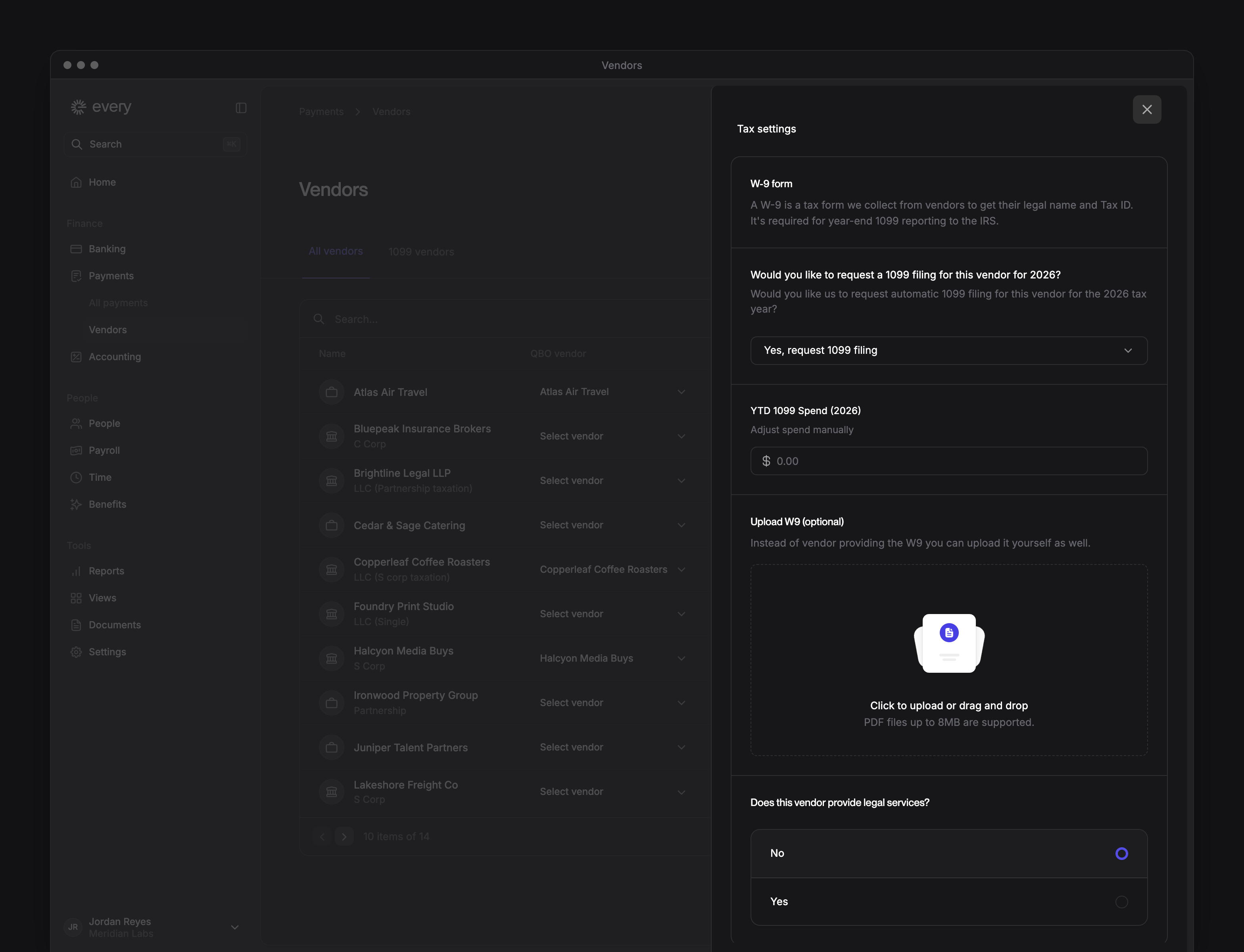This screenshot has height=952, width=1244.
Task: Click the sidebar Search box
Action: click(155, 144)
